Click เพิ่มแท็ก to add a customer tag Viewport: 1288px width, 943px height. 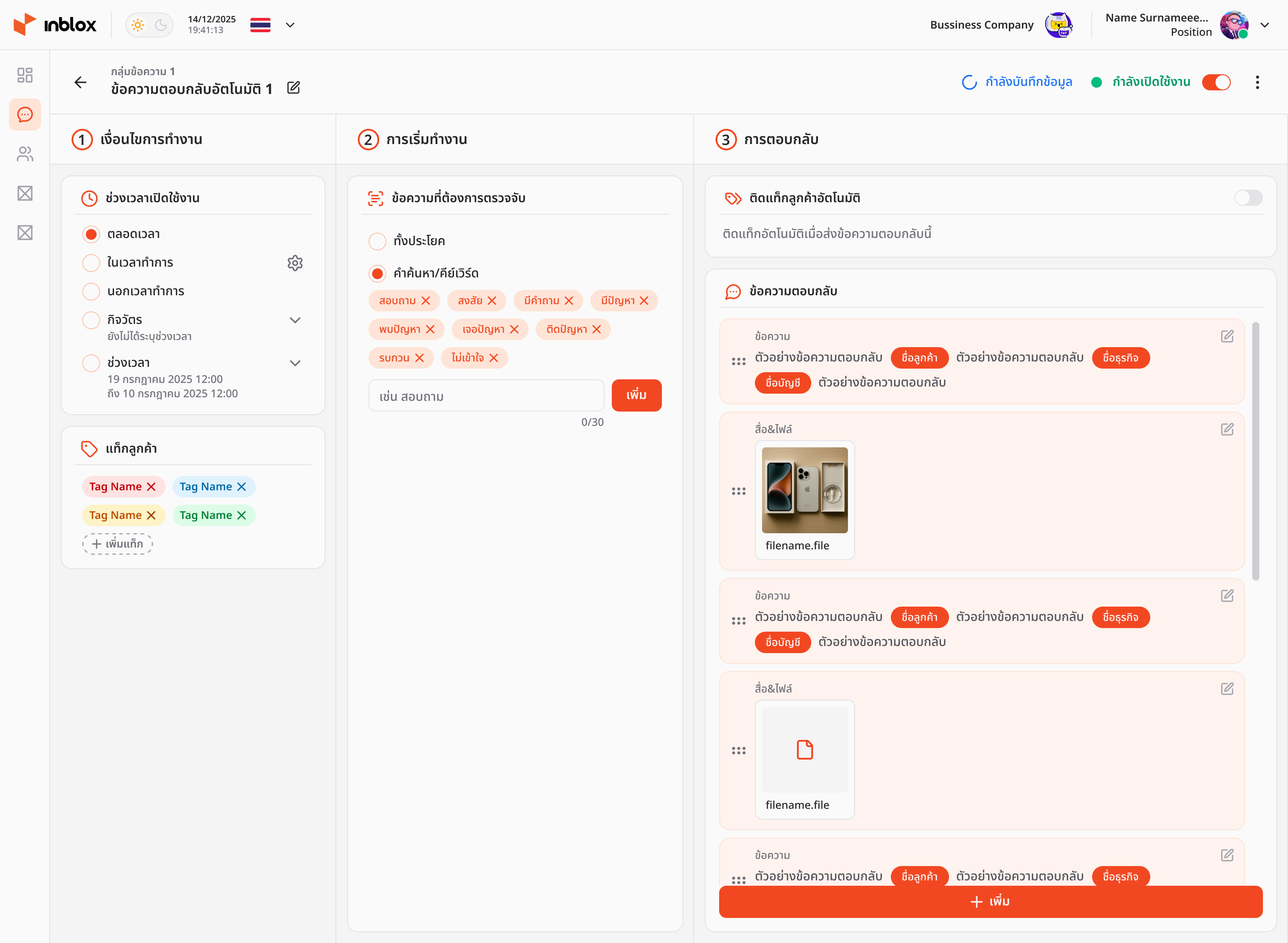pos(117,544)
